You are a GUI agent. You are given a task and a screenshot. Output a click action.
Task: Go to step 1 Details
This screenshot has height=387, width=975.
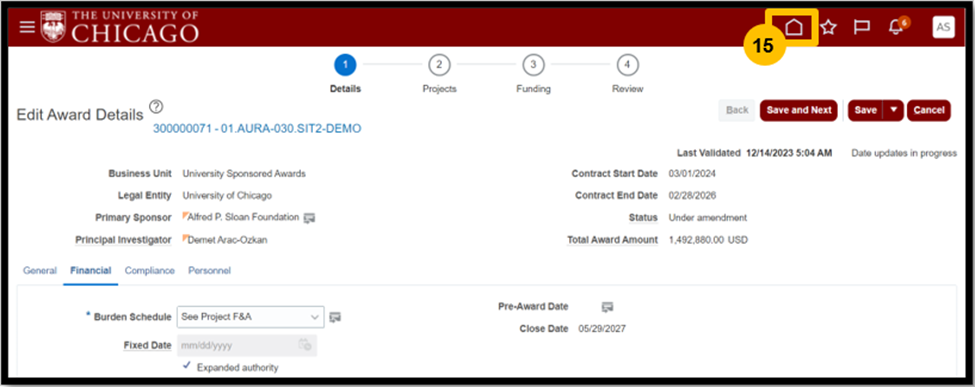tap(345, 64)
